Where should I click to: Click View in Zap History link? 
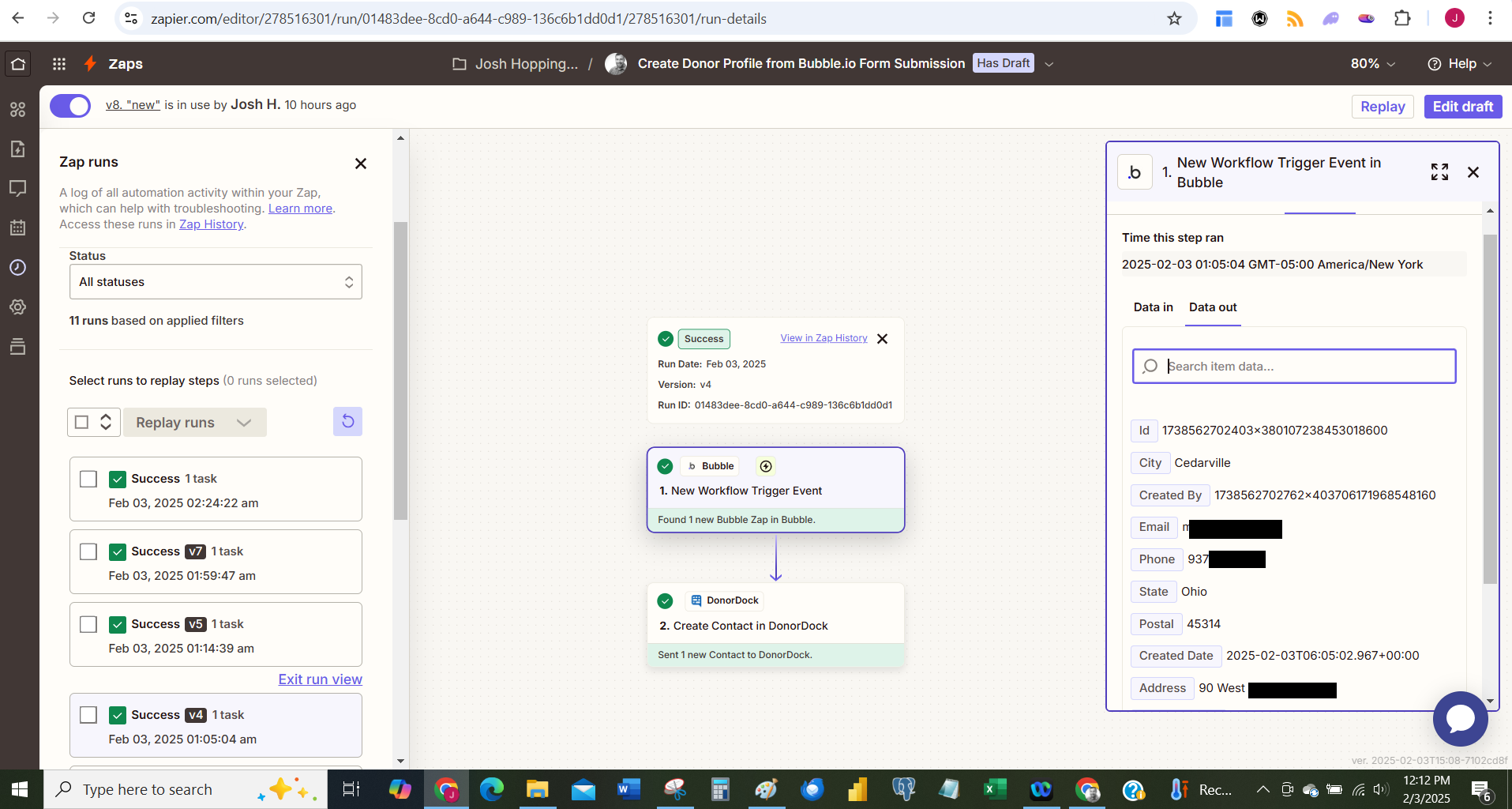pos(824,338)
